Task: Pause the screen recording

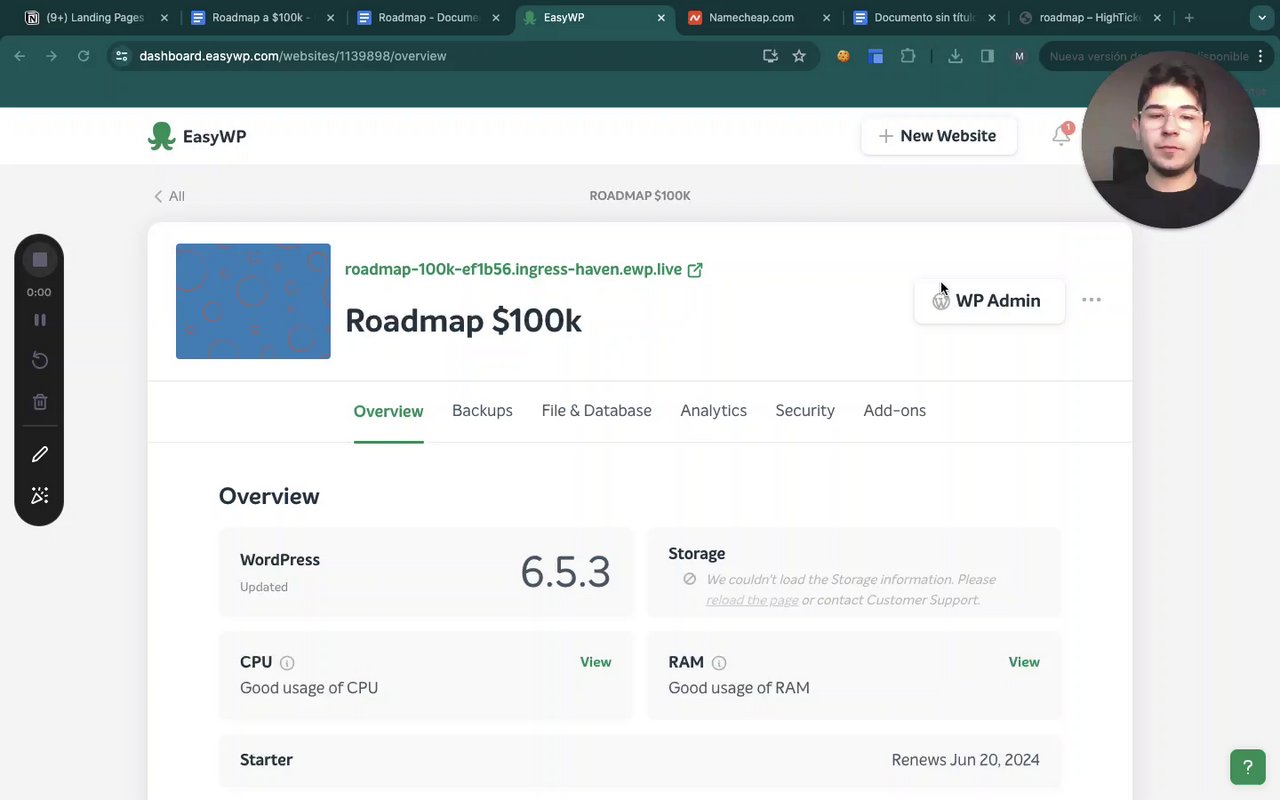Action: point(40,320)
